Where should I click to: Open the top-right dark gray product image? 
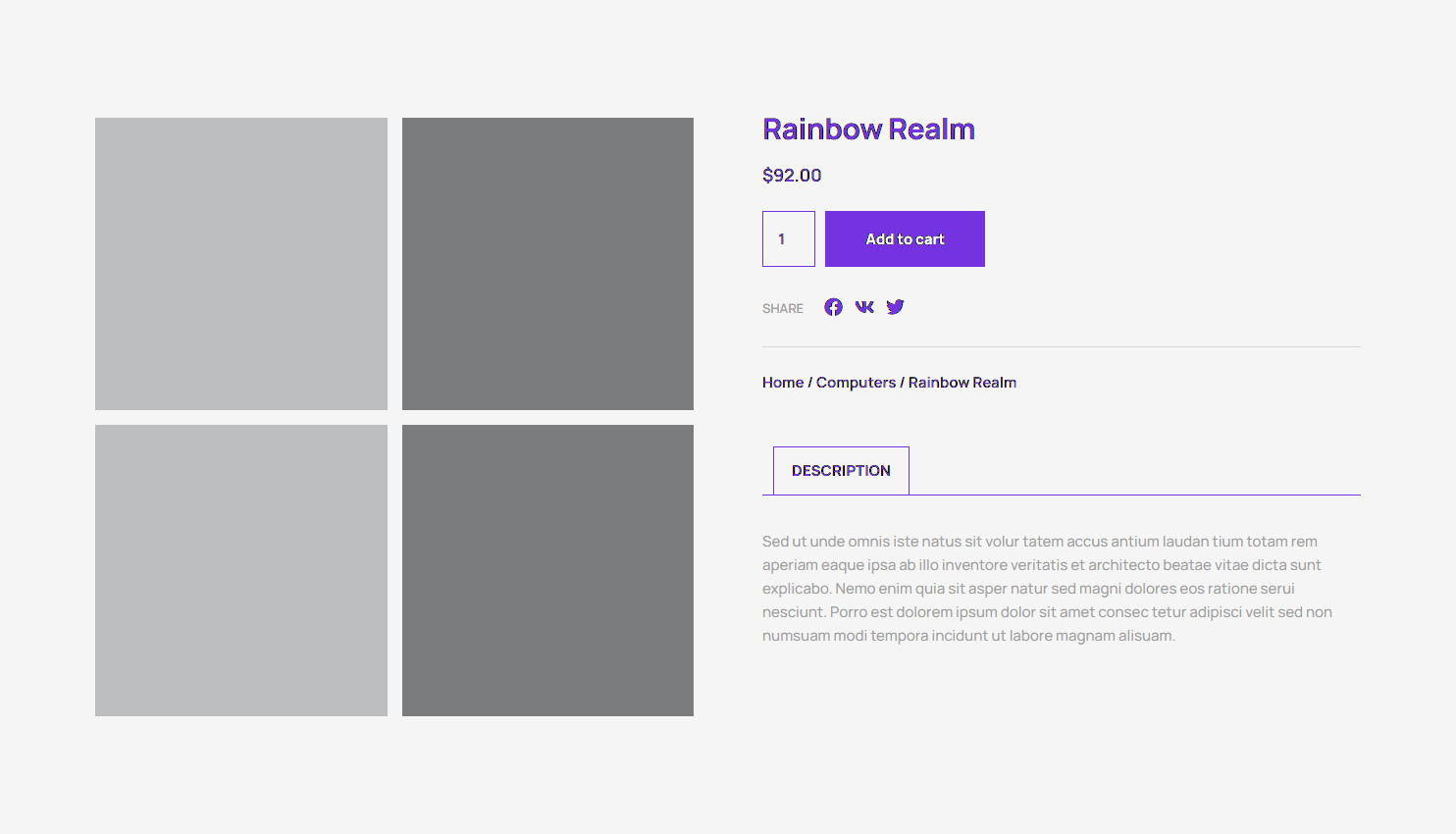[547, 264]
